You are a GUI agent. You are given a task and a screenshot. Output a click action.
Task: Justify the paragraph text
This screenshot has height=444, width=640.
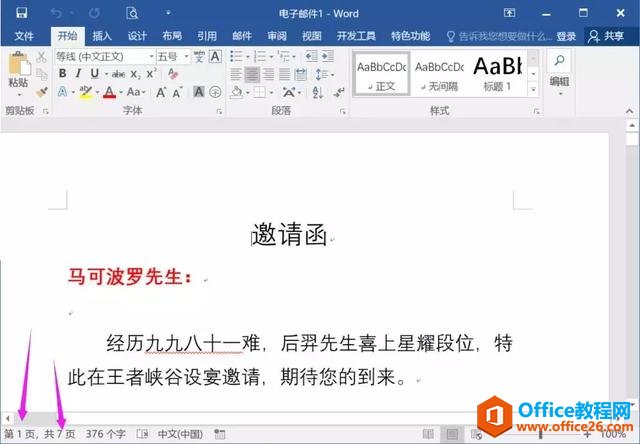click(284, 74)
